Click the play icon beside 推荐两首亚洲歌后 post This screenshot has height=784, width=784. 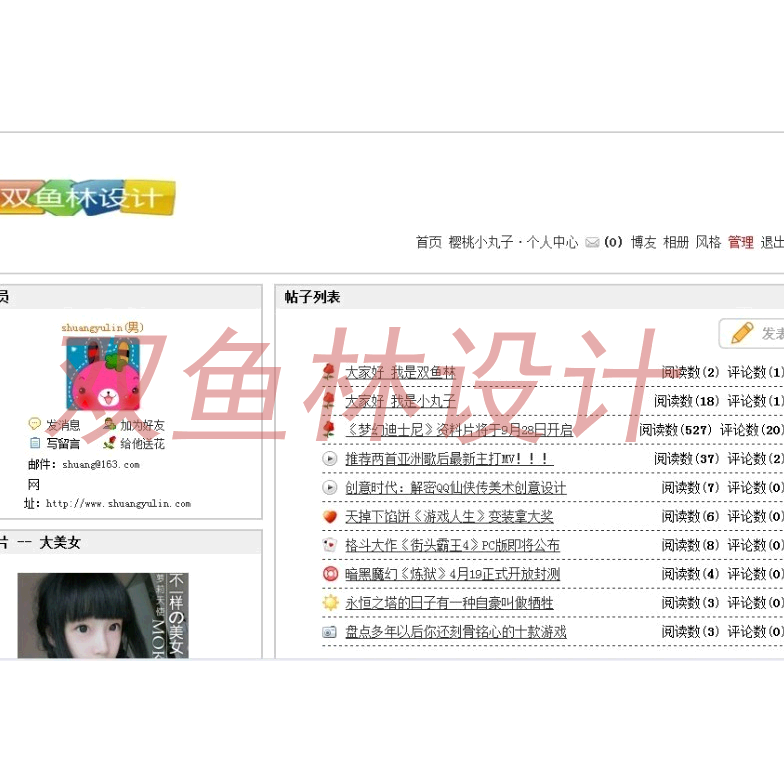click(x=330, y=458)
